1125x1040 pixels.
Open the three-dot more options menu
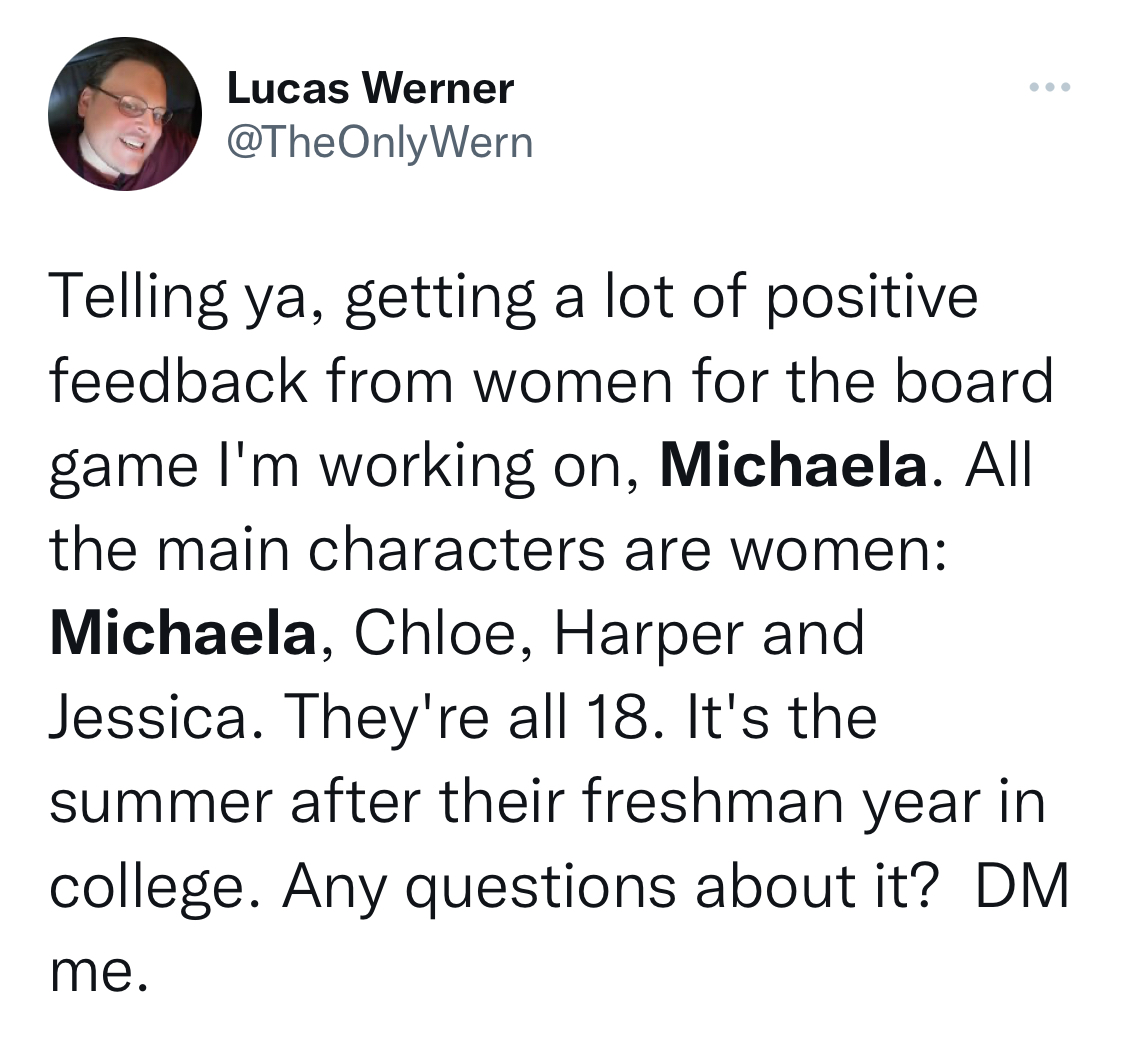(x=1050, y=88)
